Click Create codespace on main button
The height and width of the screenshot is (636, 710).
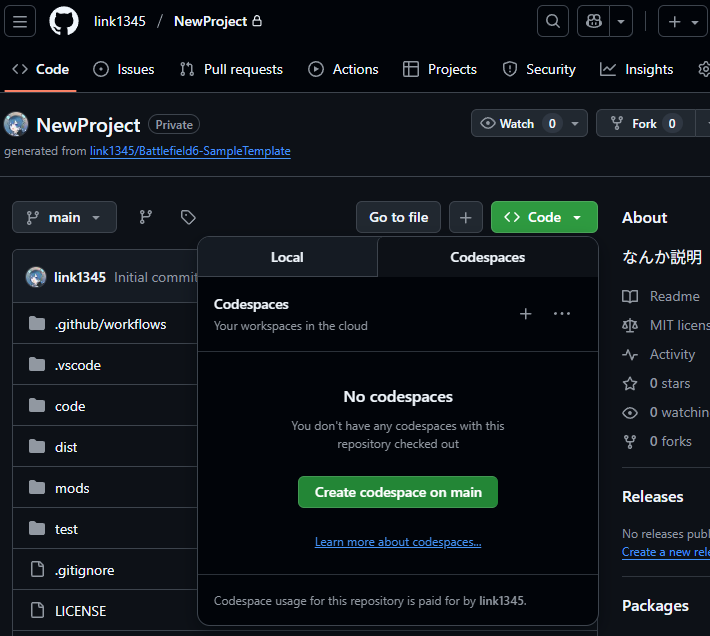(x=398, y=492)
